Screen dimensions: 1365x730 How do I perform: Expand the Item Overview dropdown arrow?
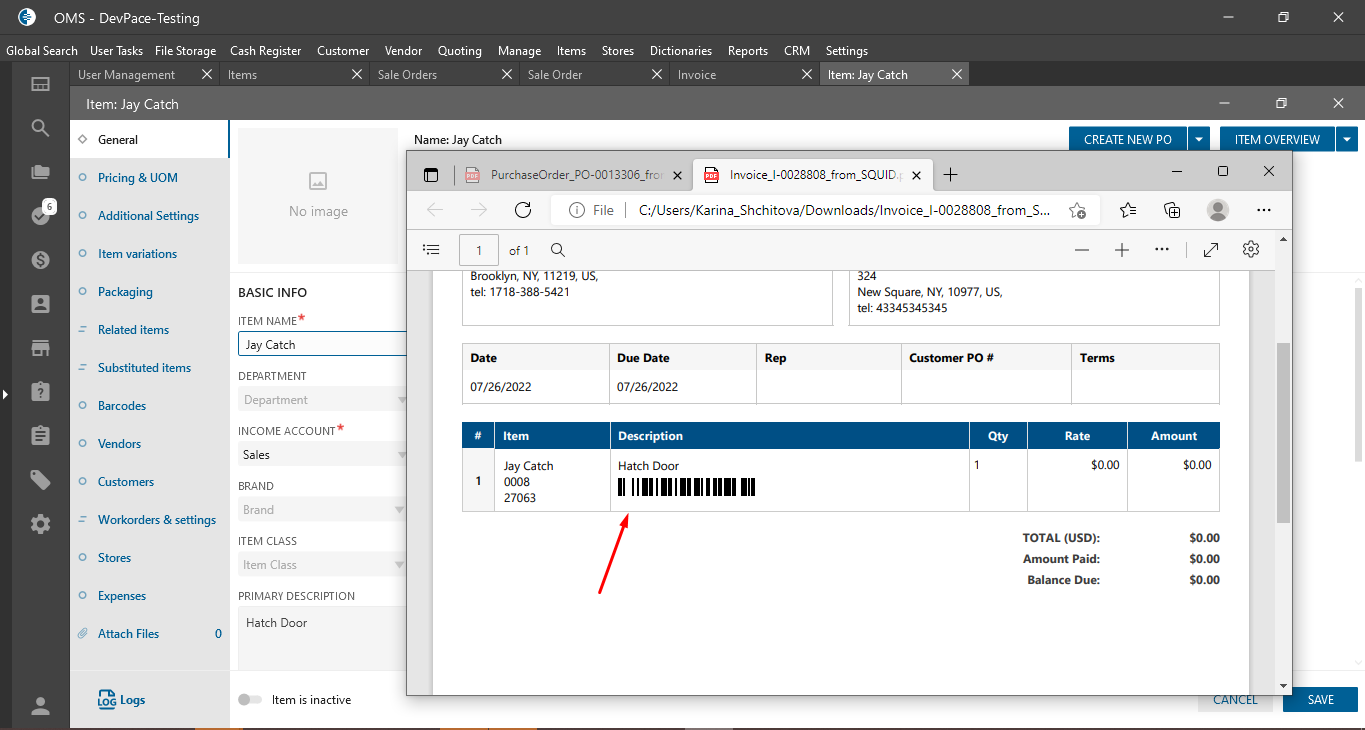(x=1348, y=140)
